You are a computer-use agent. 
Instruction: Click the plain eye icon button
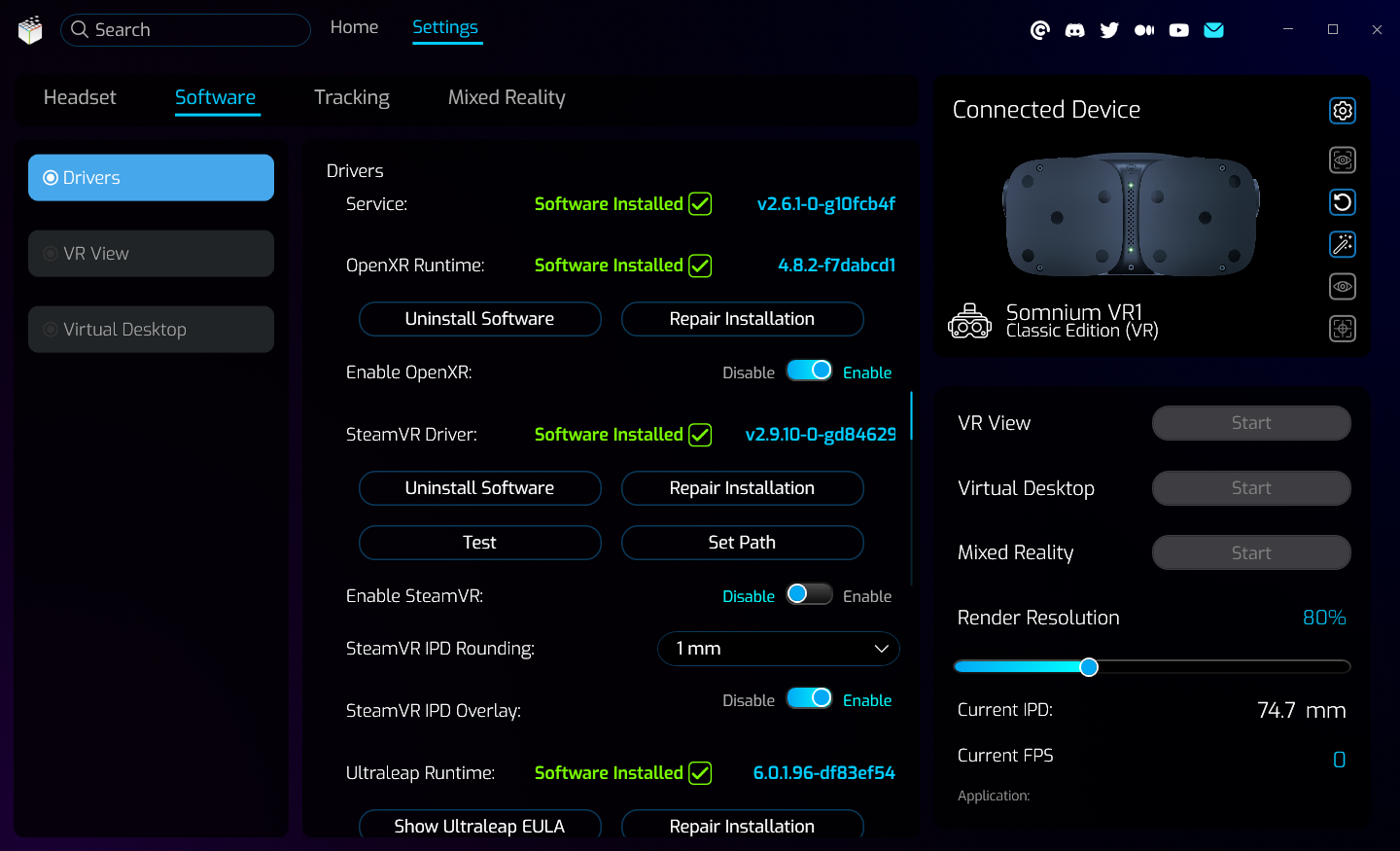[1343, 286]
